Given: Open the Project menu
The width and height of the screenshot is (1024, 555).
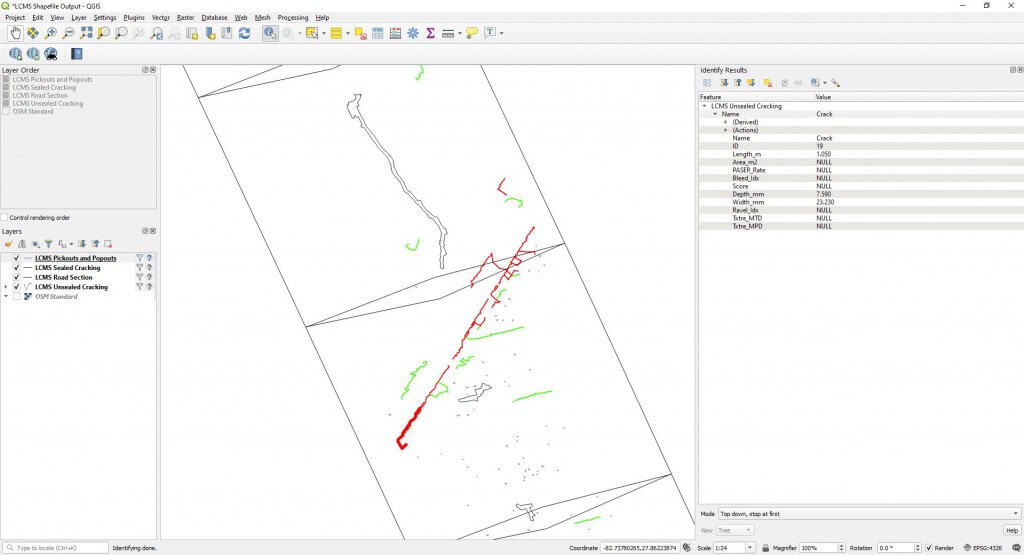Looking at the screenshot, I should pos(15,18).
